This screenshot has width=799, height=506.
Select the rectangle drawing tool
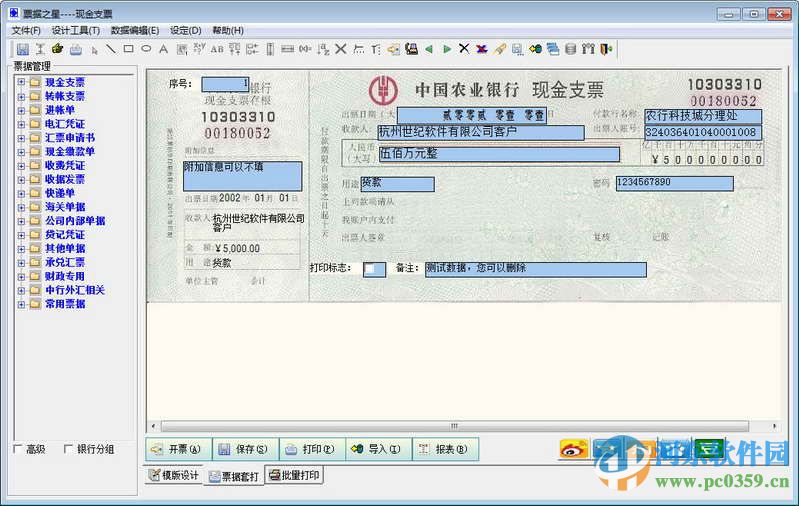coord(128,49)
